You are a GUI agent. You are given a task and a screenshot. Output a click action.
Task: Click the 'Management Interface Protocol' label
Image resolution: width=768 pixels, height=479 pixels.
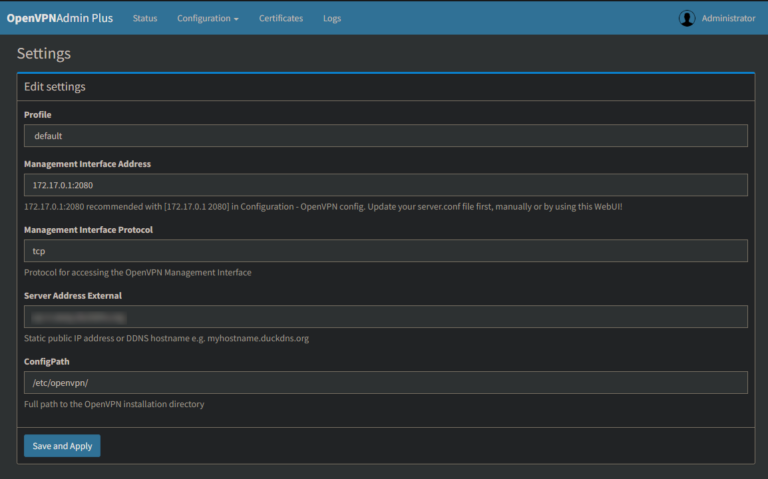[88, 230]
